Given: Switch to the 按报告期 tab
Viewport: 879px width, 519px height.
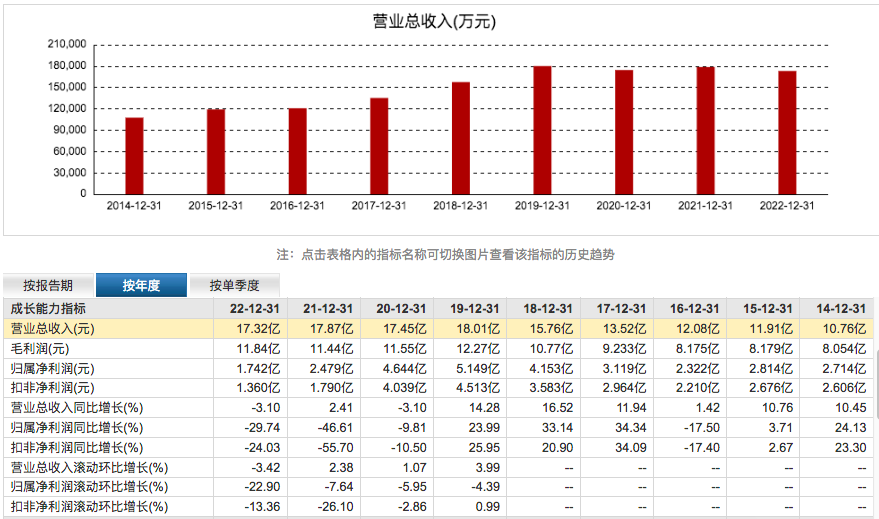Looking at the screenshot, I should coord(48,285).
